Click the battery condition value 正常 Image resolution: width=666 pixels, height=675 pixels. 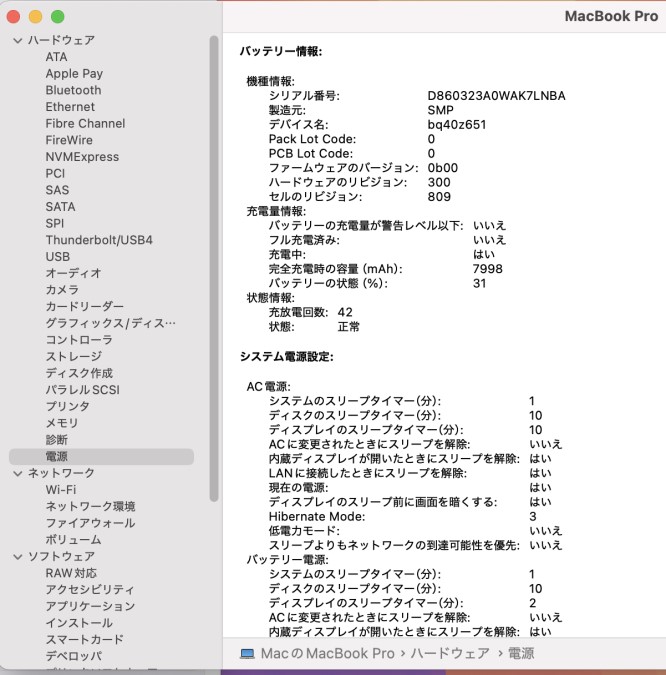tap(348, 327)
